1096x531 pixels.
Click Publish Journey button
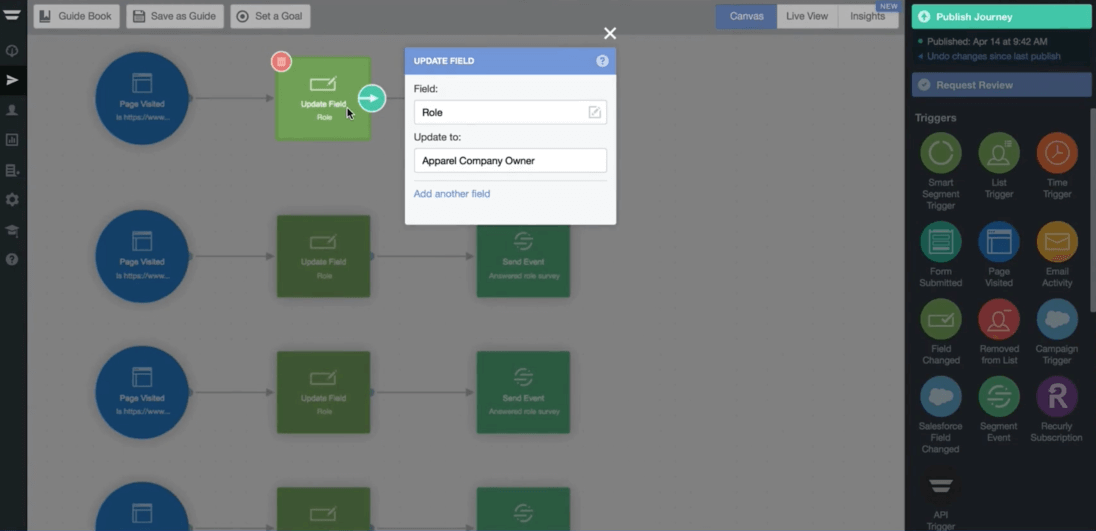click(1001, 17)
